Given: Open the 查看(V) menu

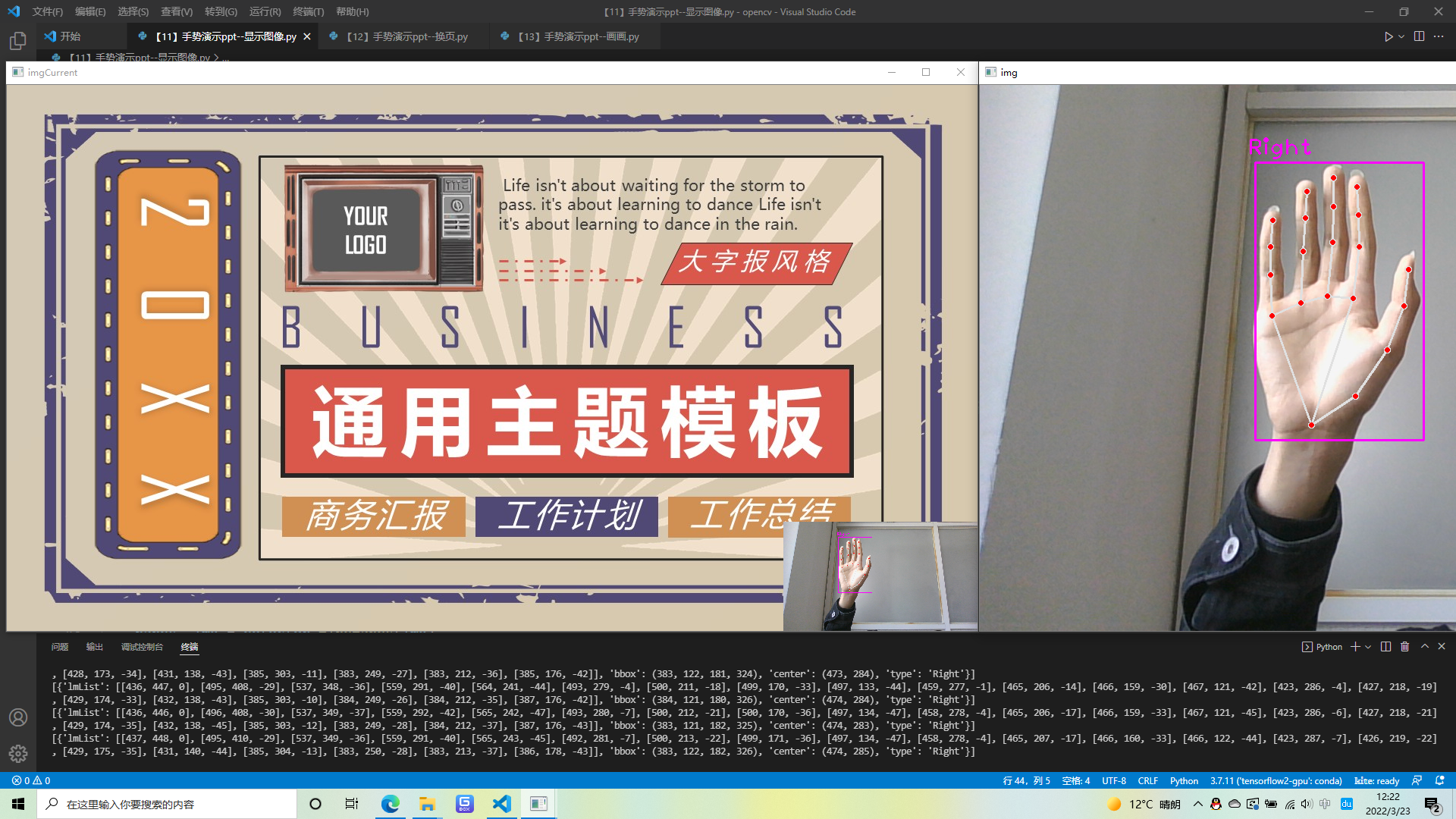Looking at the screenshot, I should (x=177, y=11).
